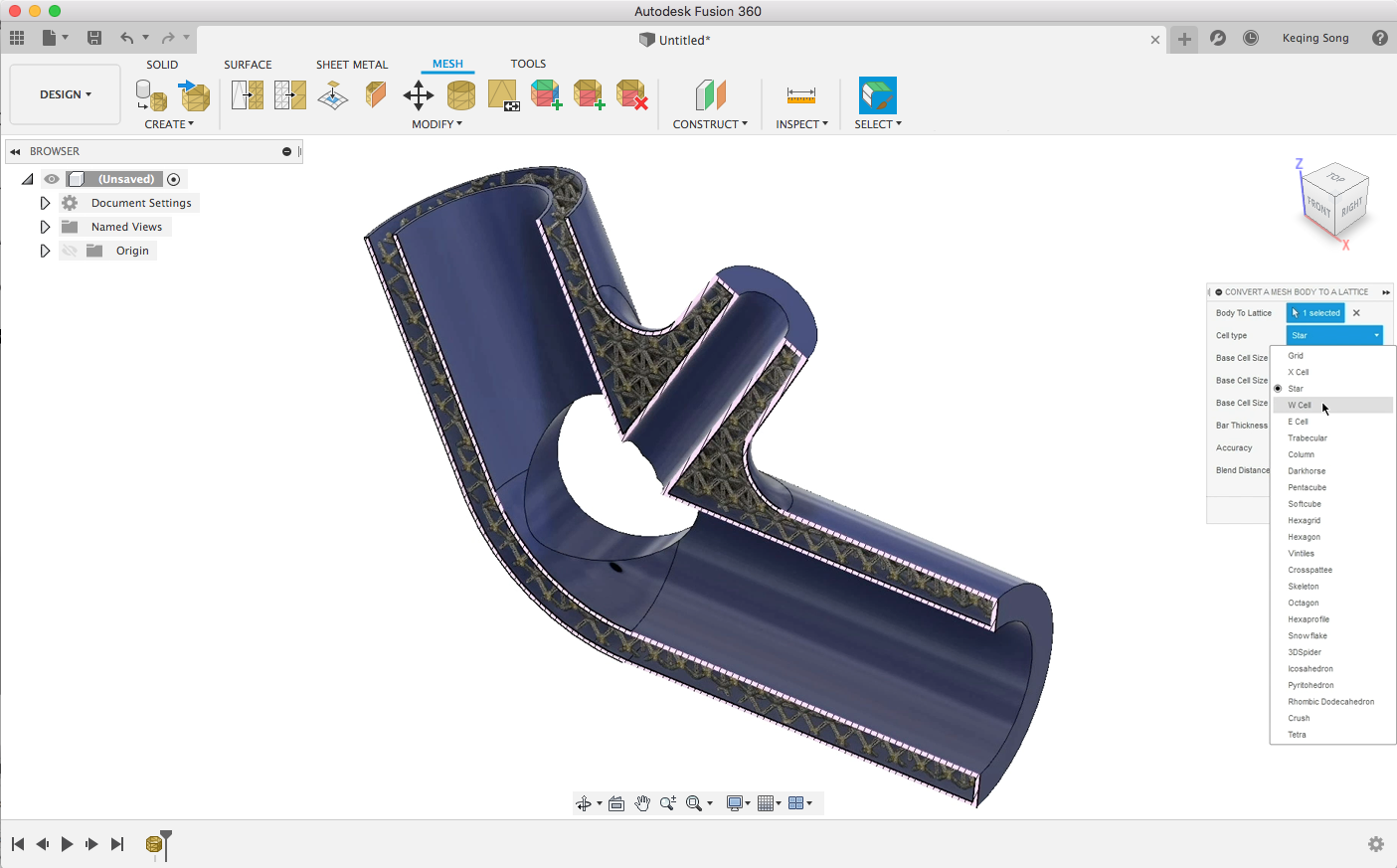Screen dimensions: 1397x868
Task: Click the ViewCube FRONT face
Action: [x=1318, y=206]
